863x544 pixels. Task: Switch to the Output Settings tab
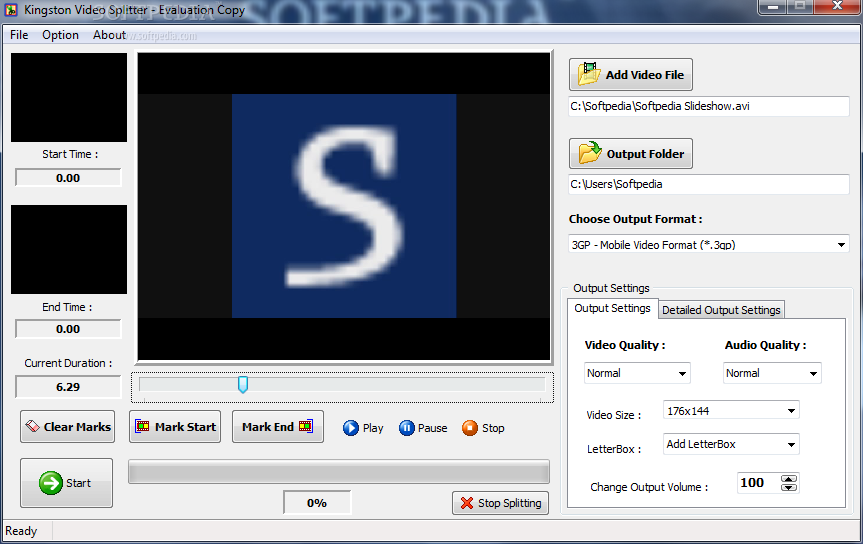click(x=612, y=308)
